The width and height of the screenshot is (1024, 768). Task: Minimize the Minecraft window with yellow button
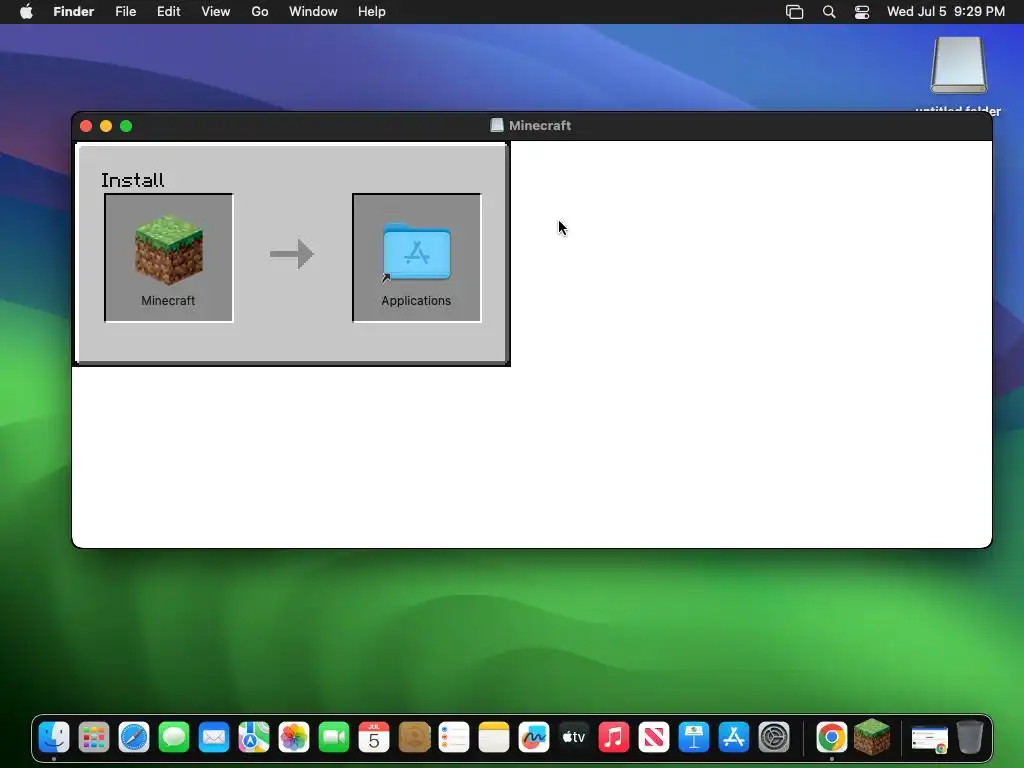(106, 126)
